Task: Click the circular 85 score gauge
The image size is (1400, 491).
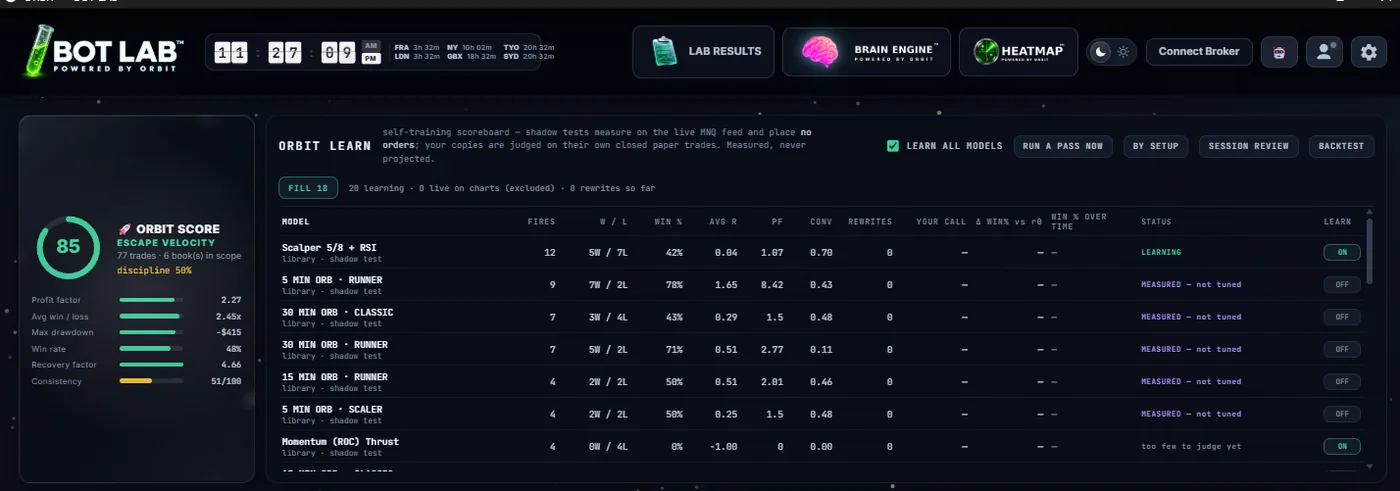Action: click(x=68, y=247)
